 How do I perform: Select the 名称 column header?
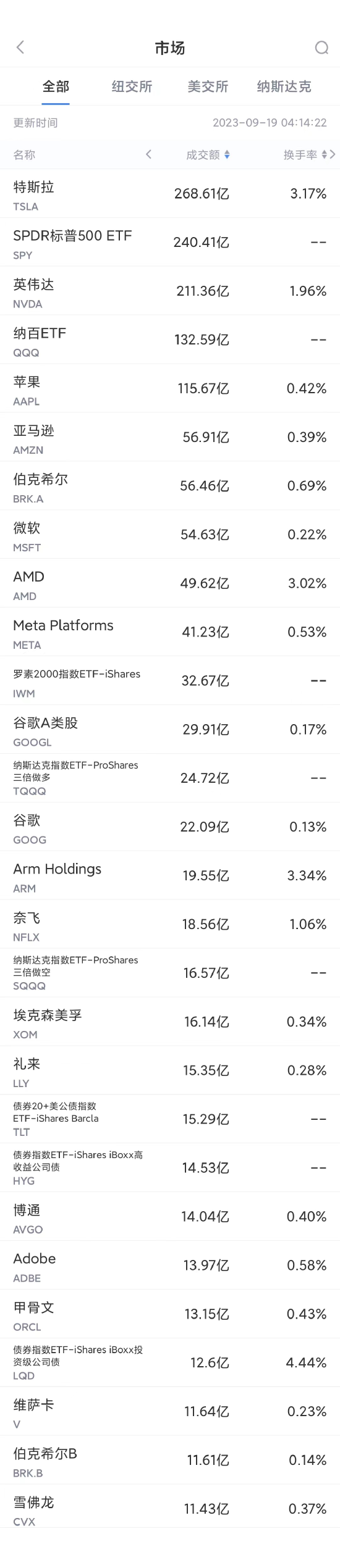(x=25, y=155)
